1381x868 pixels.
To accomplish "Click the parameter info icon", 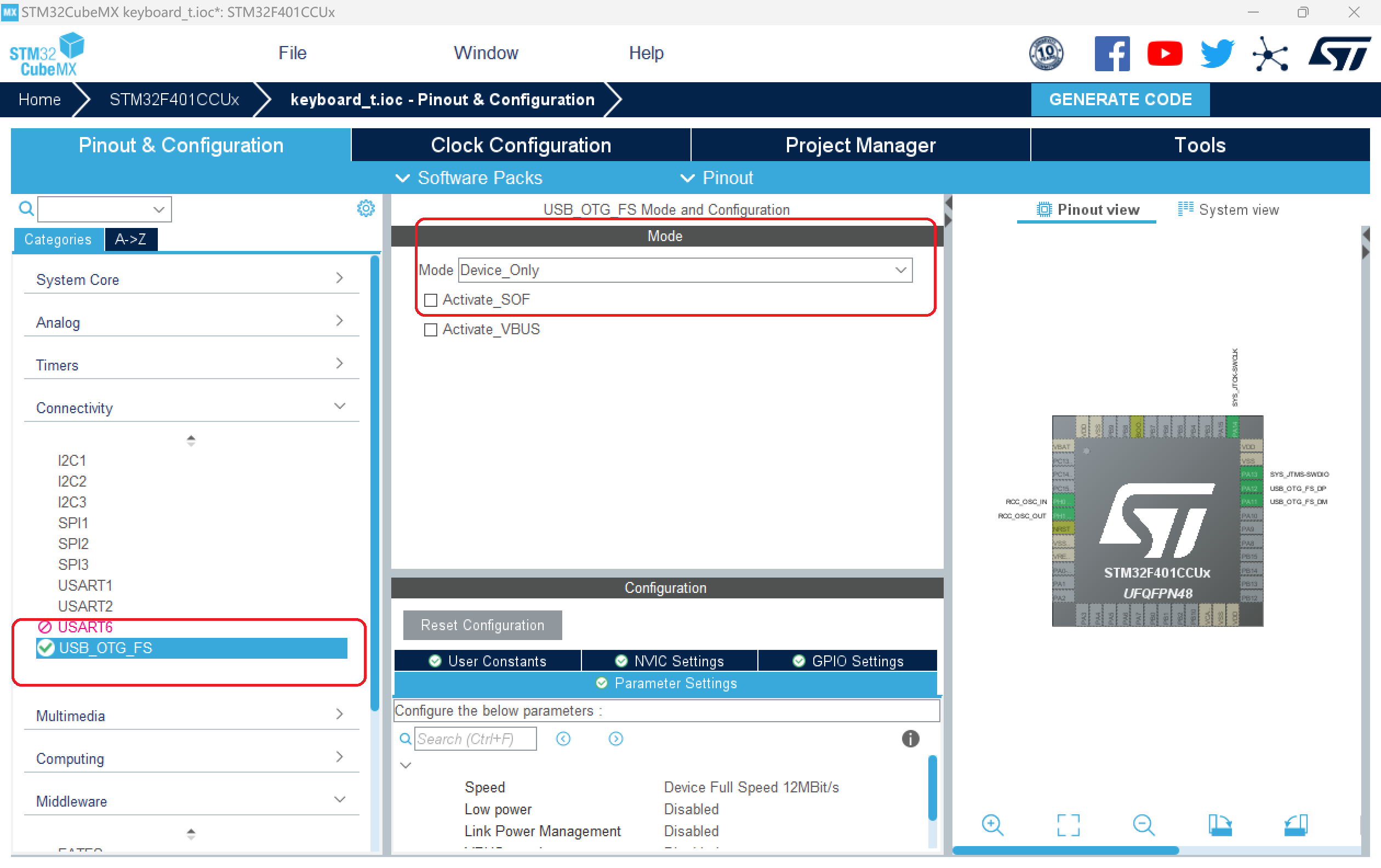I will (x=910, y=739).
